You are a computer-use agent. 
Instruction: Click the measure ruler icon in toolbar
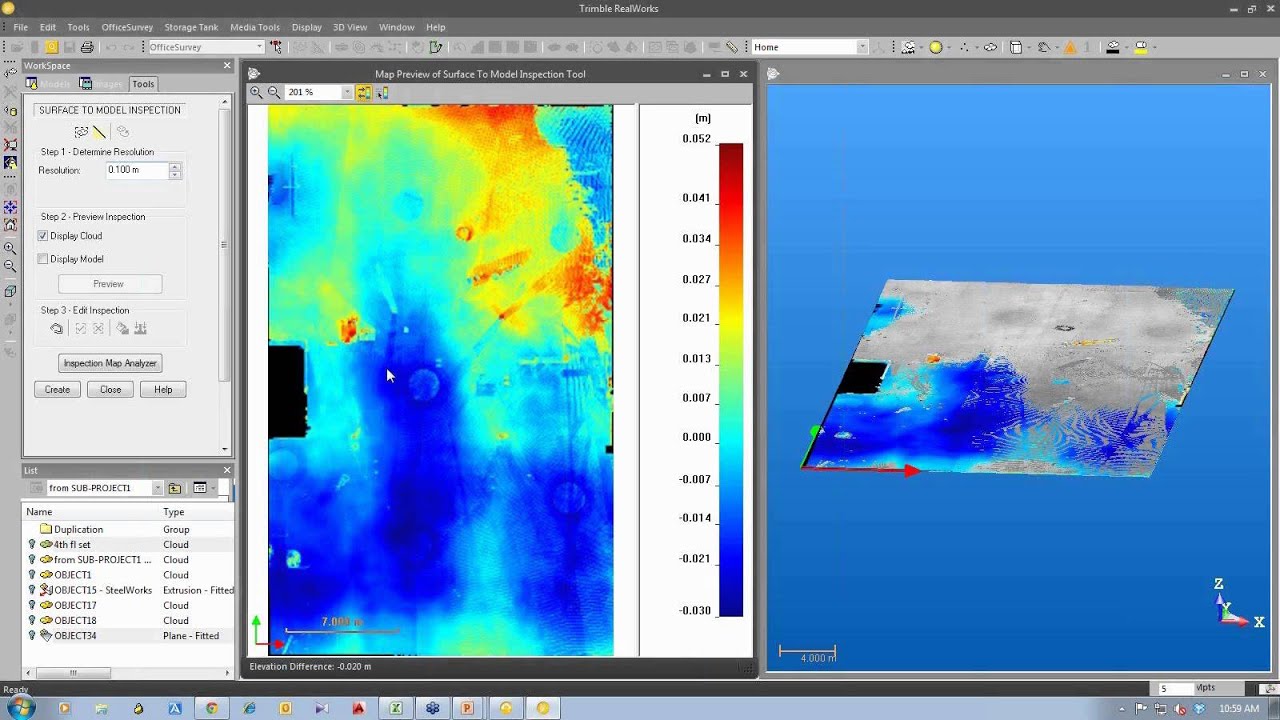tap(732, 47)
